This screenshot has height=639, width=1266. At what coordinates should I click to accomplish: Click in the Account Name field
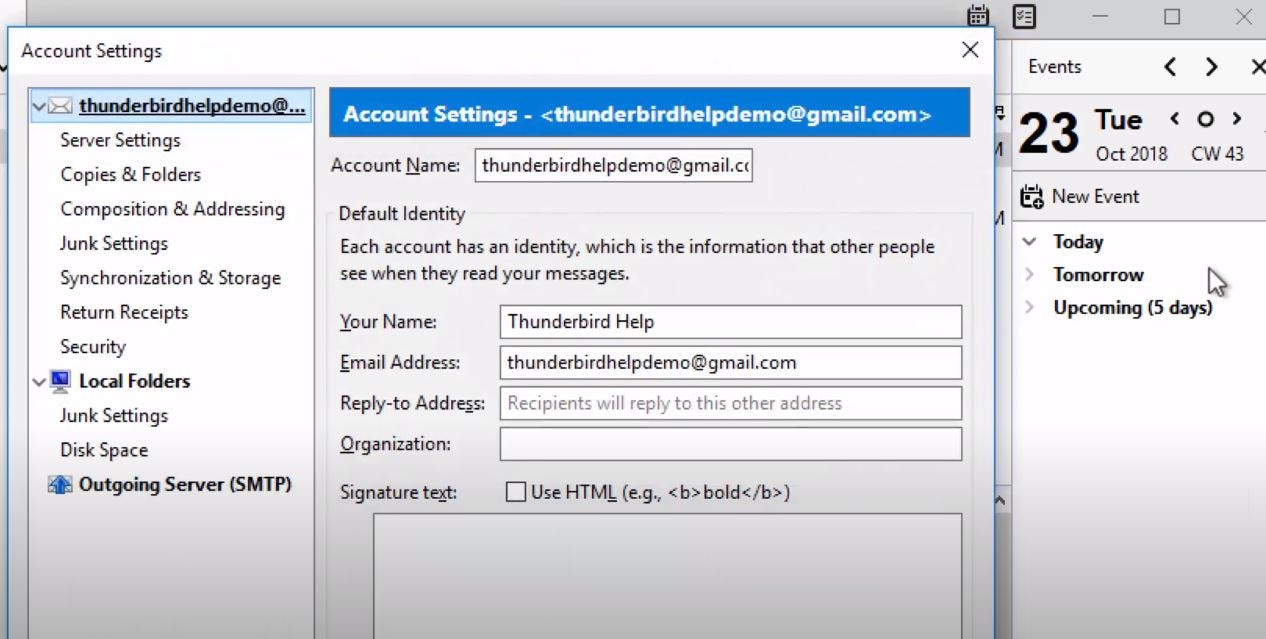(x=614, y=166)
